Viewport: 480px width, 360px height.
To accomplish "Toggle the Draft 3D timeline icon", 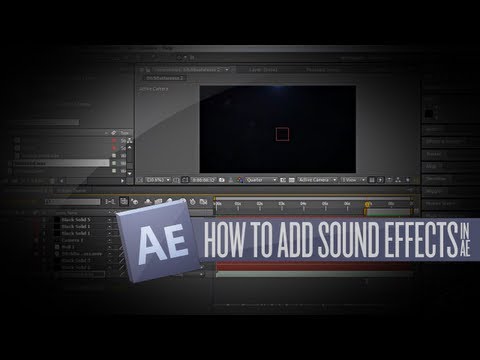I will pos(134,202).
